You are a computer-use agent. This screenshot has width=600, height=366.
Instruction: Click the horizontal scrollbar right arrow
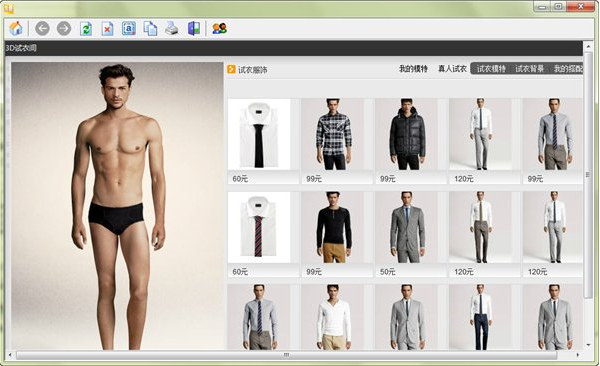[578, 355]
